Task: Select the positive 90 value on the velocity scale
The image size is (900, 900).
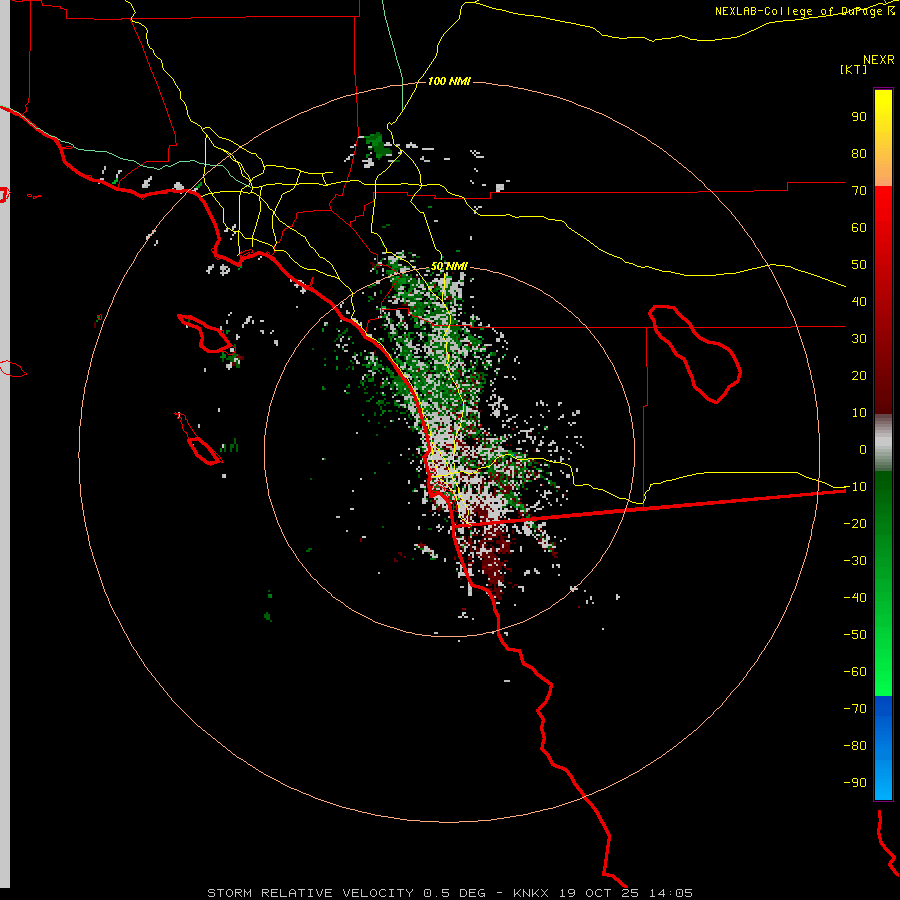Action: pos(859,117)
